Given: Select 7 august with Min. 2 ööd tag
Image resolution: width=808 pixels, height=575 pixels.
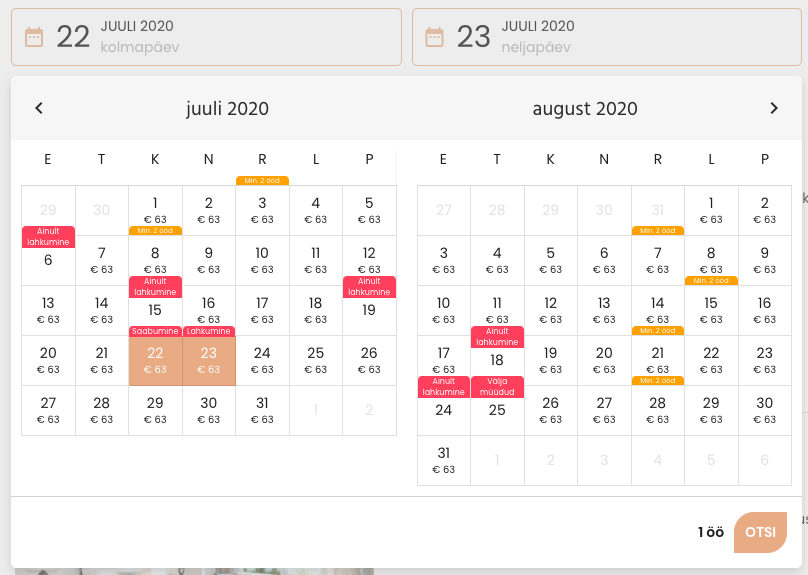Looking at the screenshot, I should [658, 261].
